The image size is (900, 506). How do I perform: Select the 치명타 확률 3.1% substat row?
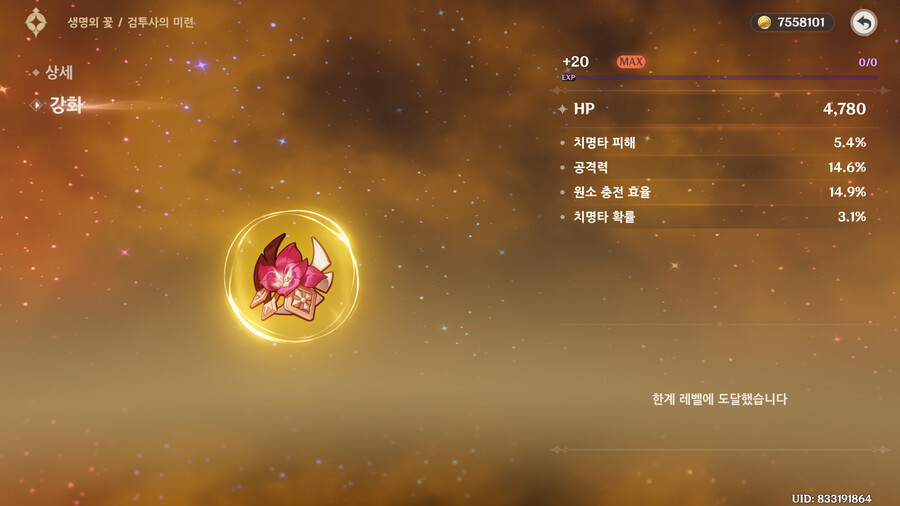714,217
